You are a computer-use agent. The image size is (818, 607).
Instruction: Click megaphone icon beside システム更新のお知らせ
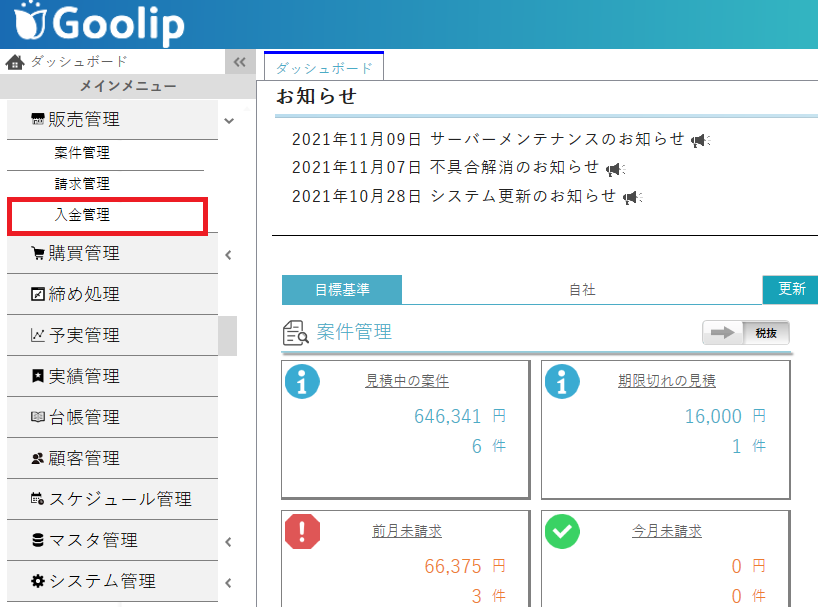633,197
